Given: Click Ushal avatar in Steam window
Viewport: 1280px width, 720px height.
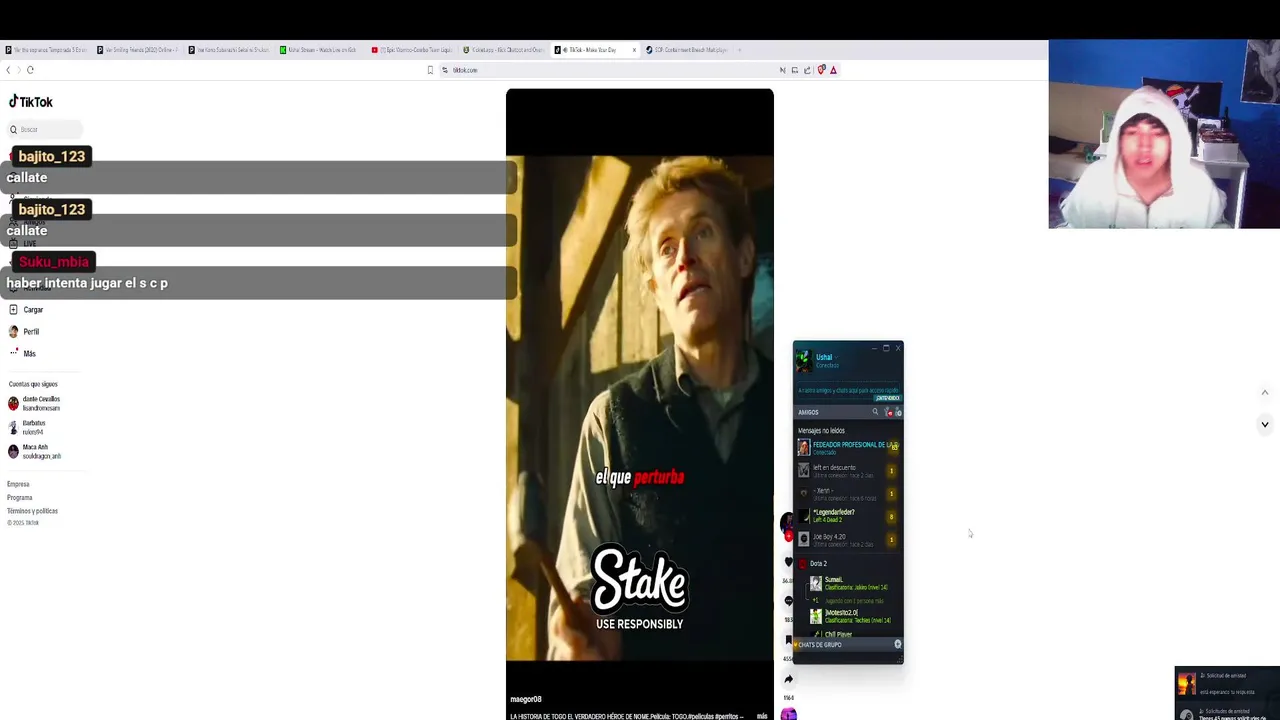Looking at the screenshot, I should (x=804, y=361).
